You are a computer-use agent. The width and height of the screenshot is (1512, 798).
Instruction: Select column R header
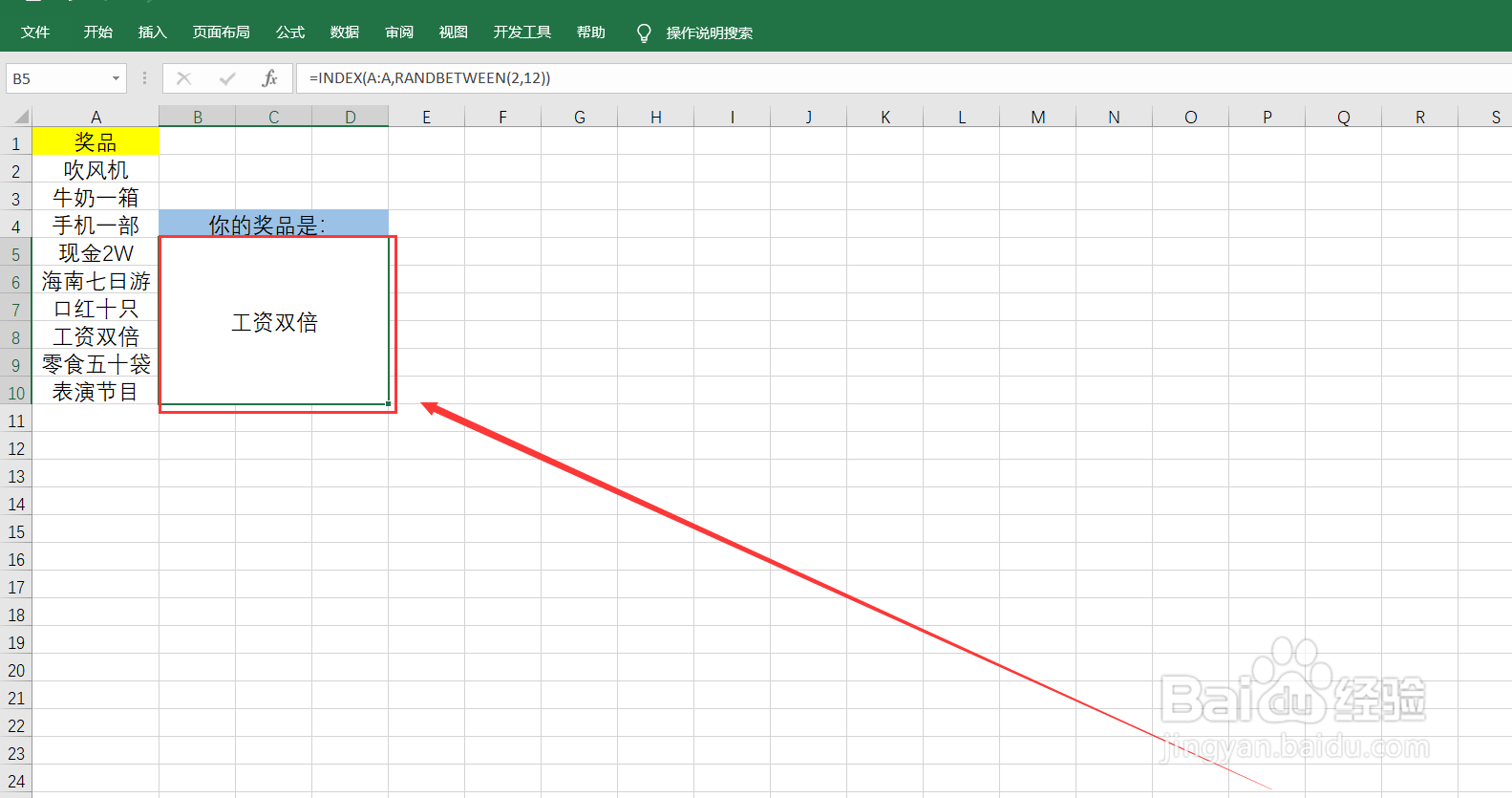(x=1419, y=117)
